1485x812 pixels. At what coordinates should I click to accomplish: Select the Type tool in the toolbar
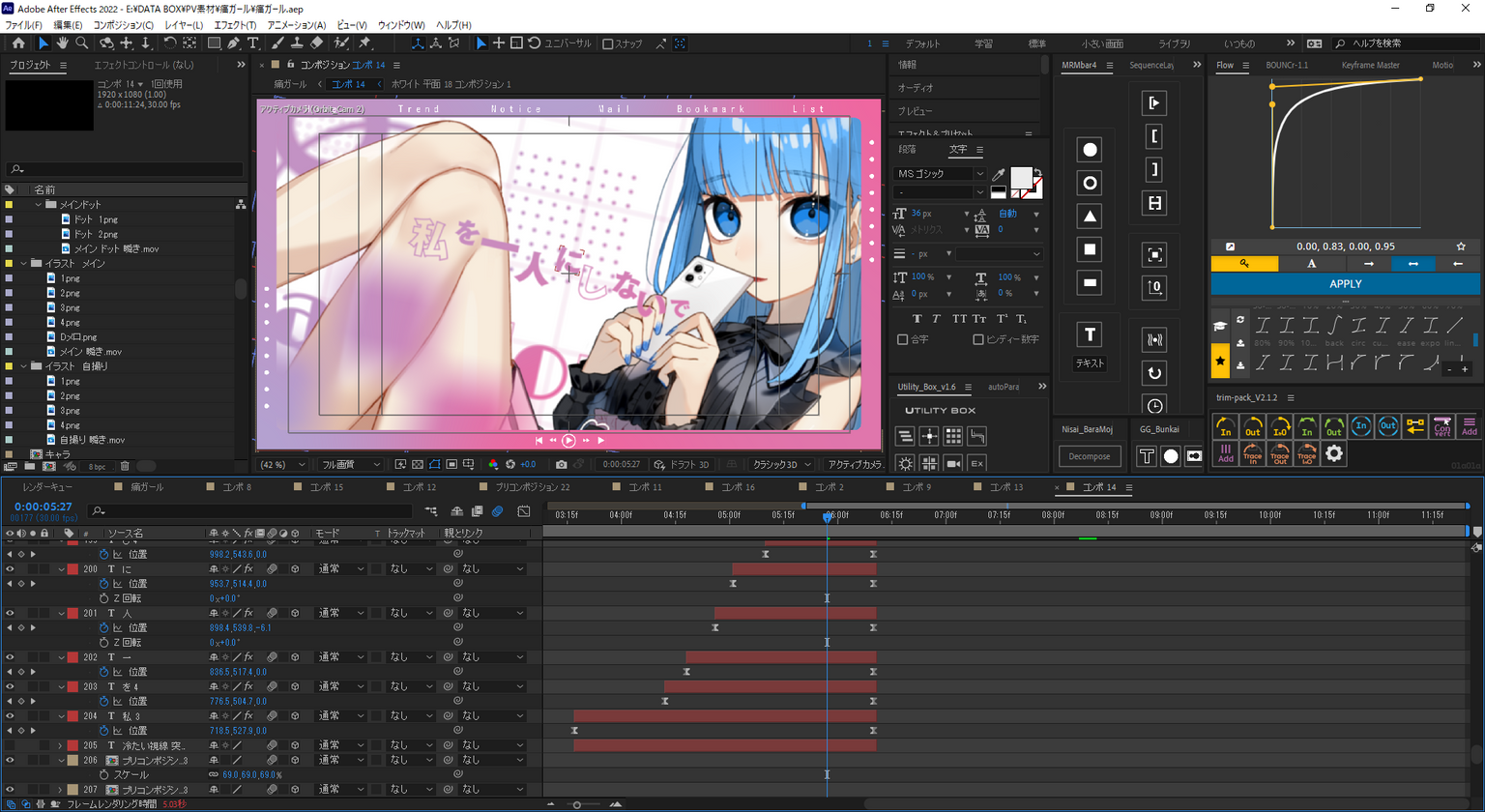pos(253,43)
